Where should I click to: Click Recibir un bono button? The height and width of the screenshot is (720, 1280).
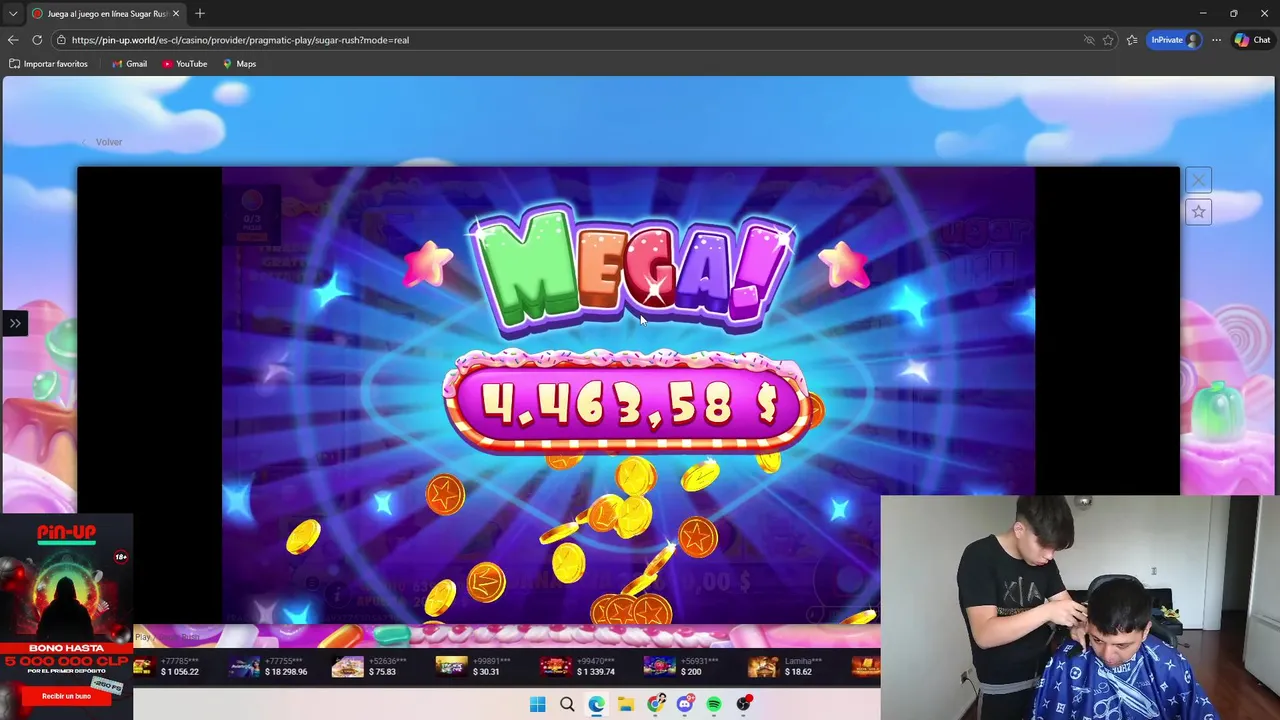(x=66, y=696)
